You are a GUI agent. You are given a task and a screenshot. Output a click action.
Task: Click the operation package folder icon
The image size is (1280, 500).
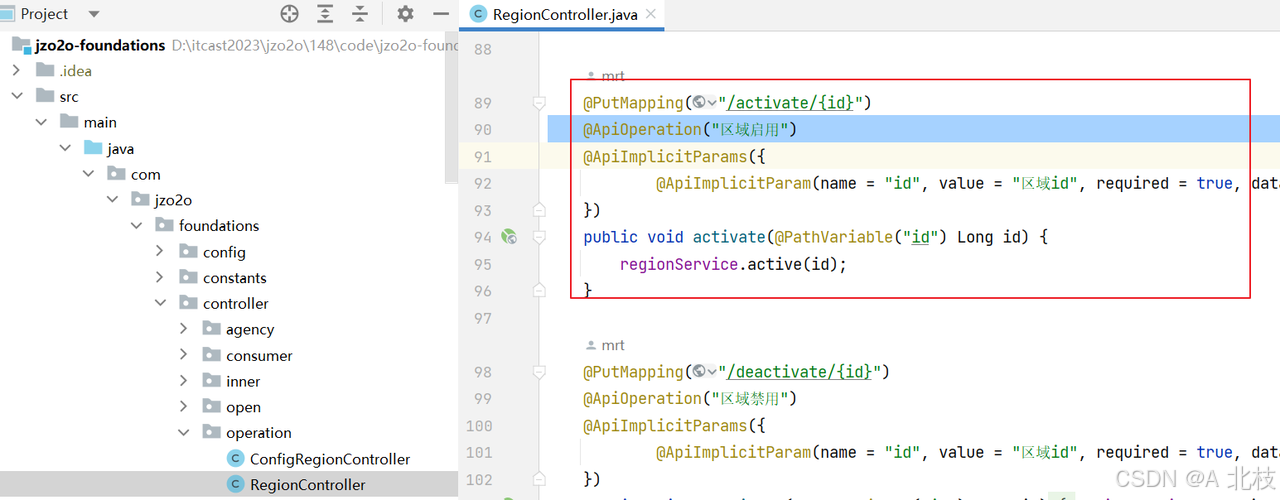coord(211,433)
